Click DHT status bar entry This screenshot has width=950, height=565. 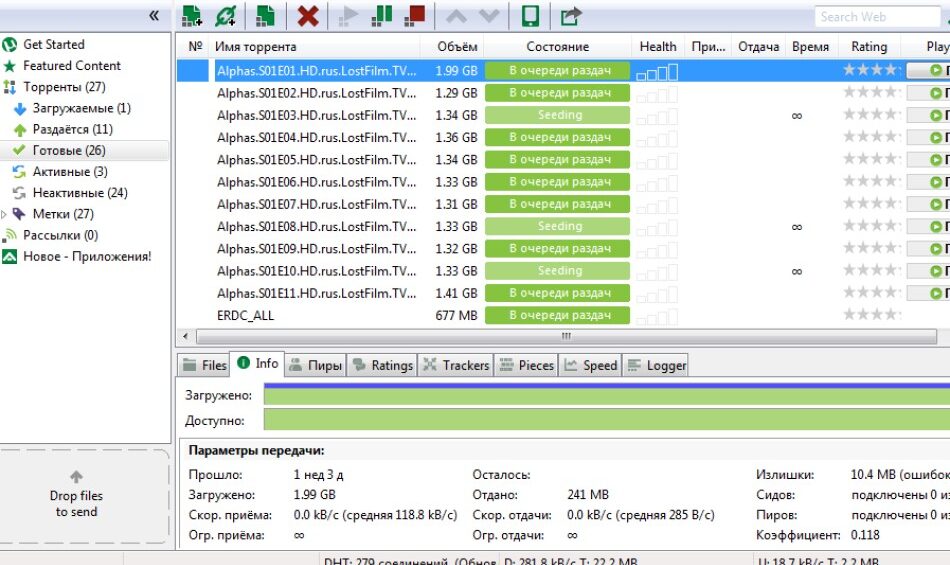point(410,560)
